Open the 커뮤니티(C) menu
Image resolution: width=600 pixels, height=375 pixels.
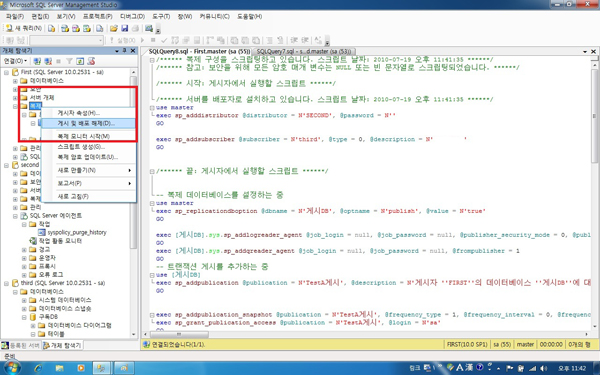click(x=215, y=16)
